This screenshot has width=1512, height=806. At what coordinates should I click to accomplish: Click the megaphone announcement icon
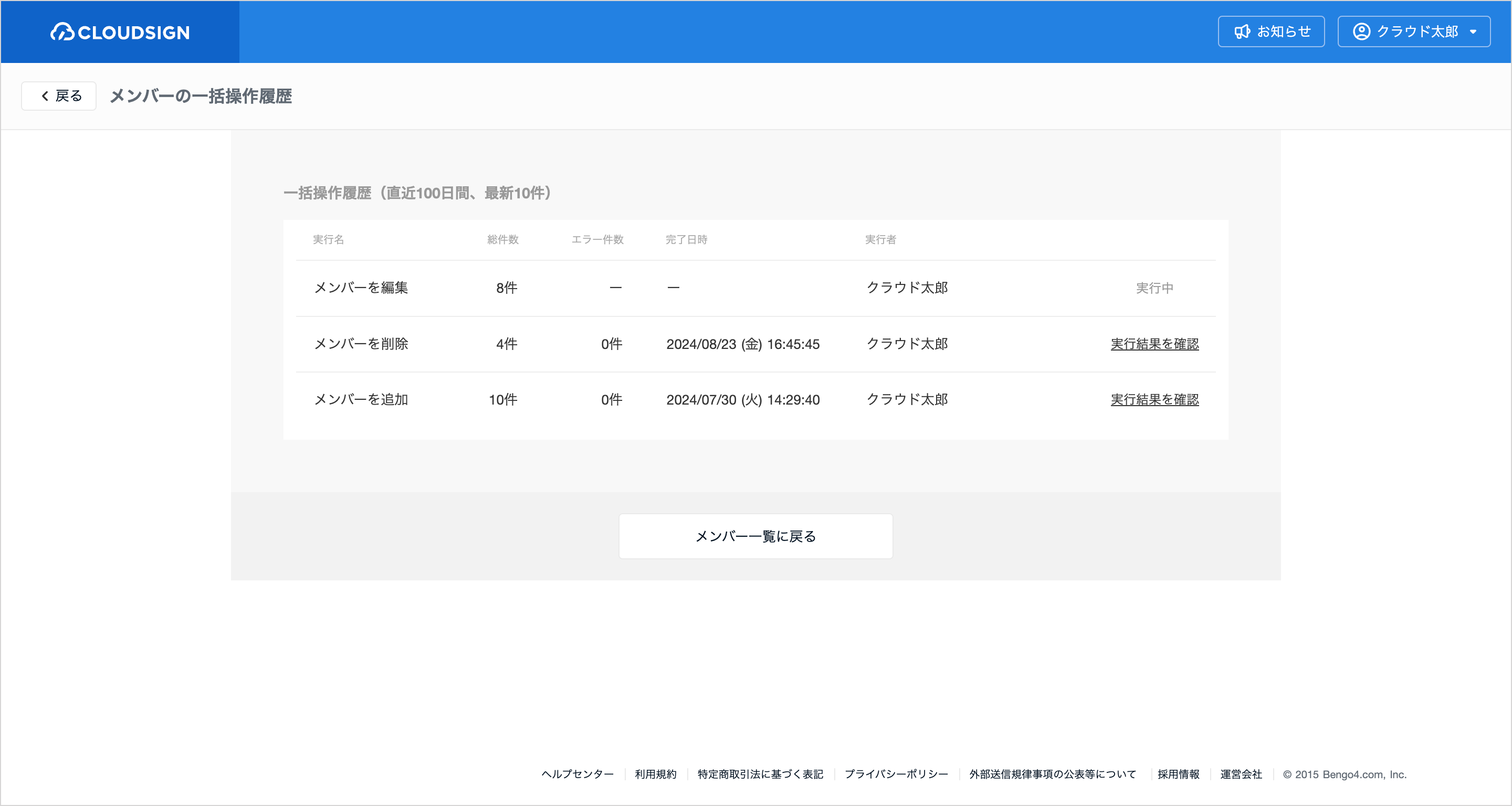click(x=1242, y=31)
